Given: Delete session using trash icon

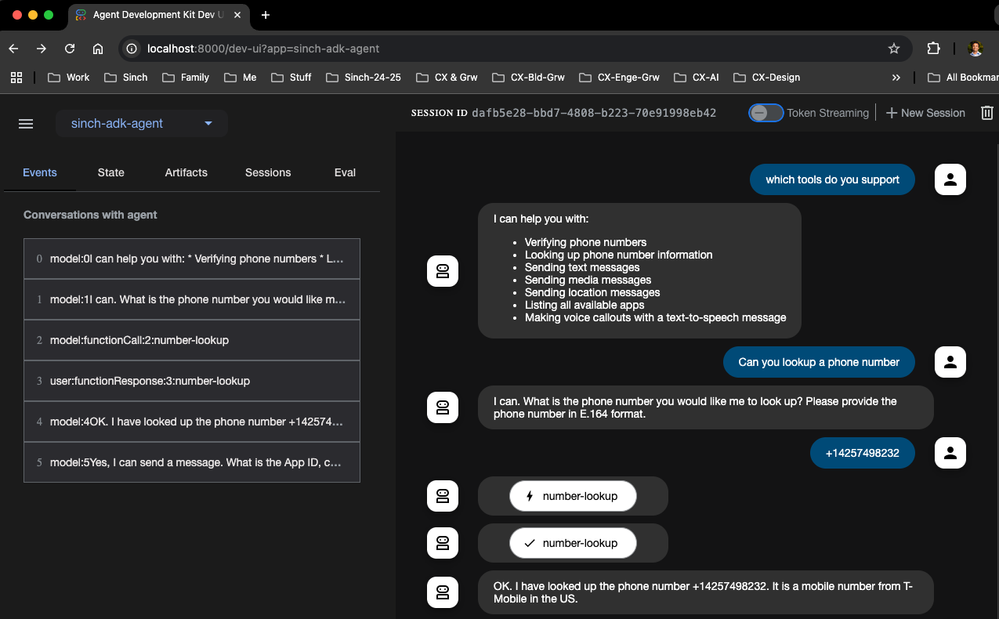Looking at the screenshot, I should (987, 113).
